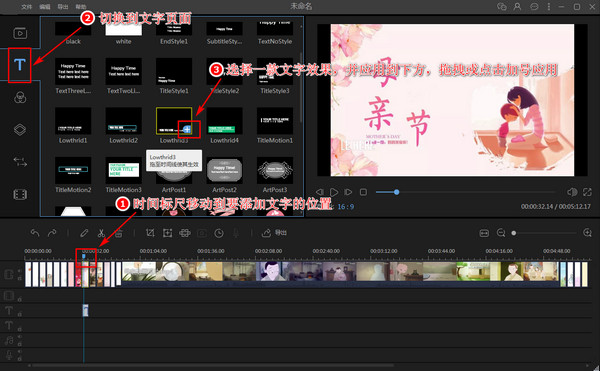The image size is (600, 371).
Task: Open the export menu (导出) in menu bar
Action: point(62,7)
